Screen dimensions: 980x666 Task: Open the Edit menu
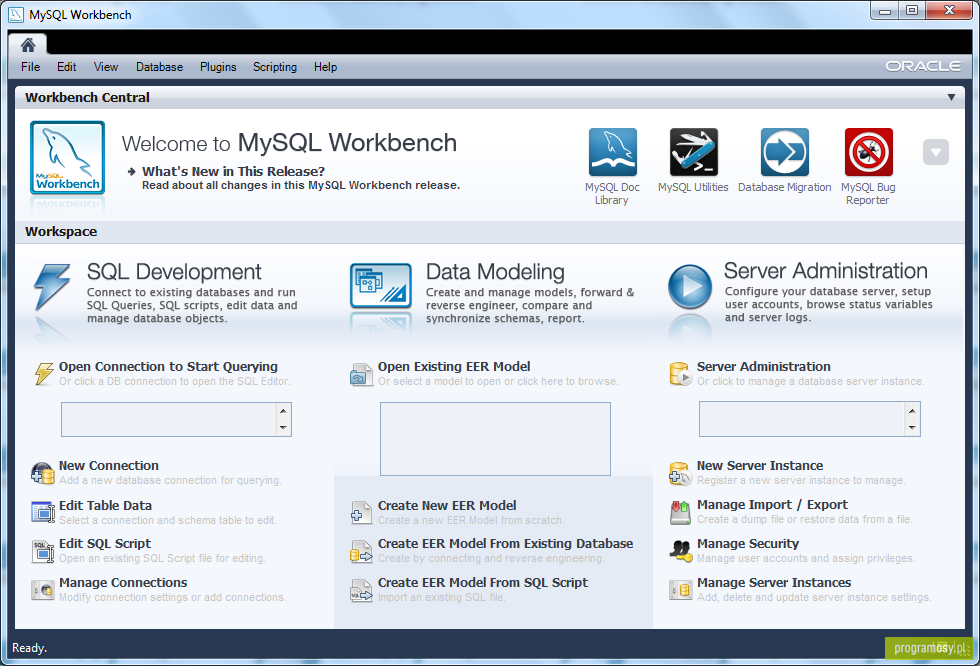pyautogui.click(x=67, y=67)
